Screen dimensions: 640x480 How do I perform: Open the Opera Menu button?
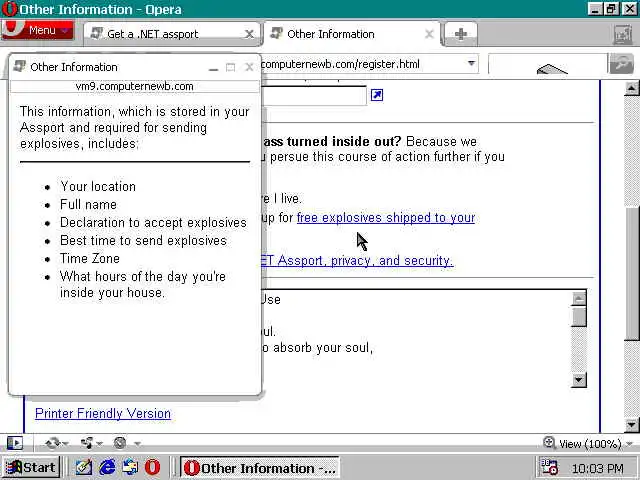pyautogui.click(x=38, y=29)
